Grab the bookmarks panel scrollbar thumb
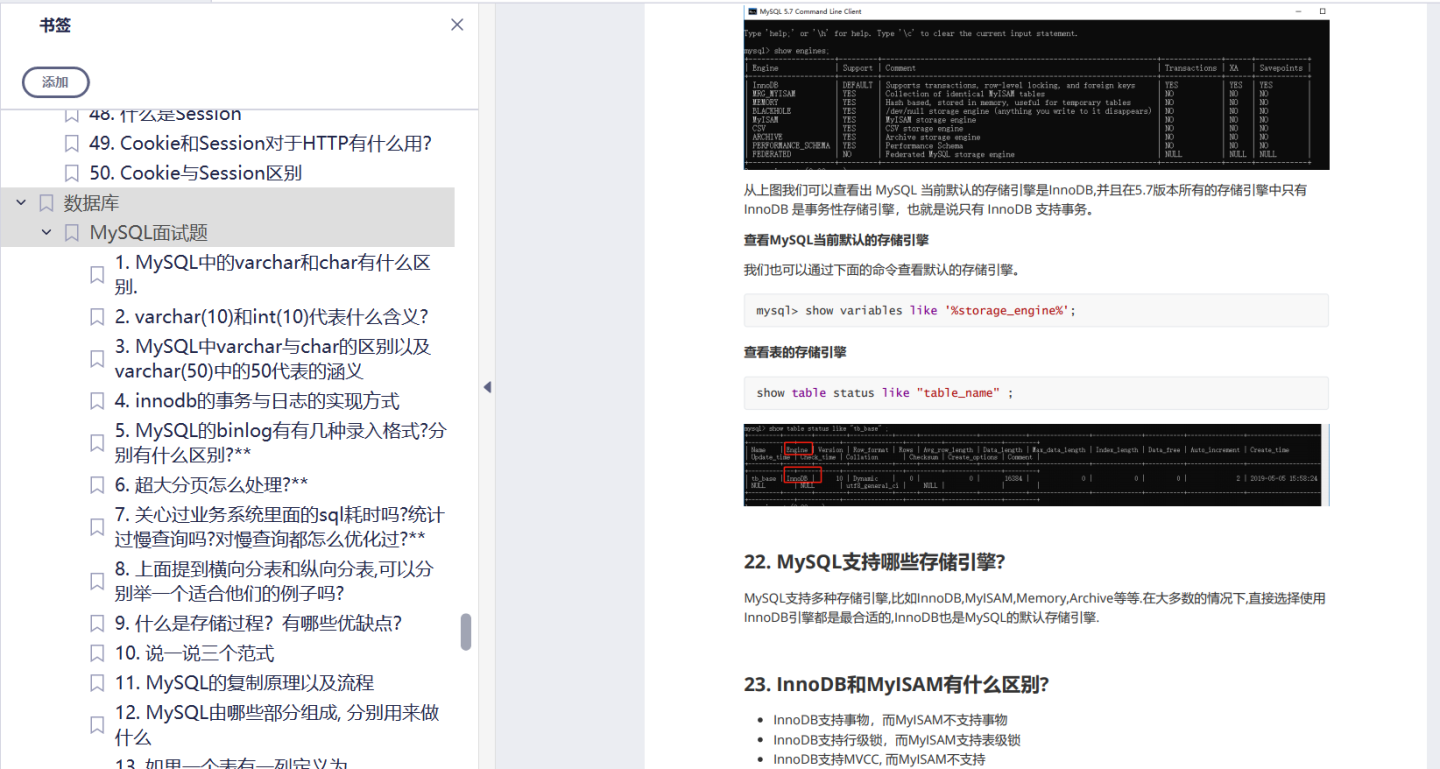The width and height of the screenshot is (1440, 769). pos(465,632)
